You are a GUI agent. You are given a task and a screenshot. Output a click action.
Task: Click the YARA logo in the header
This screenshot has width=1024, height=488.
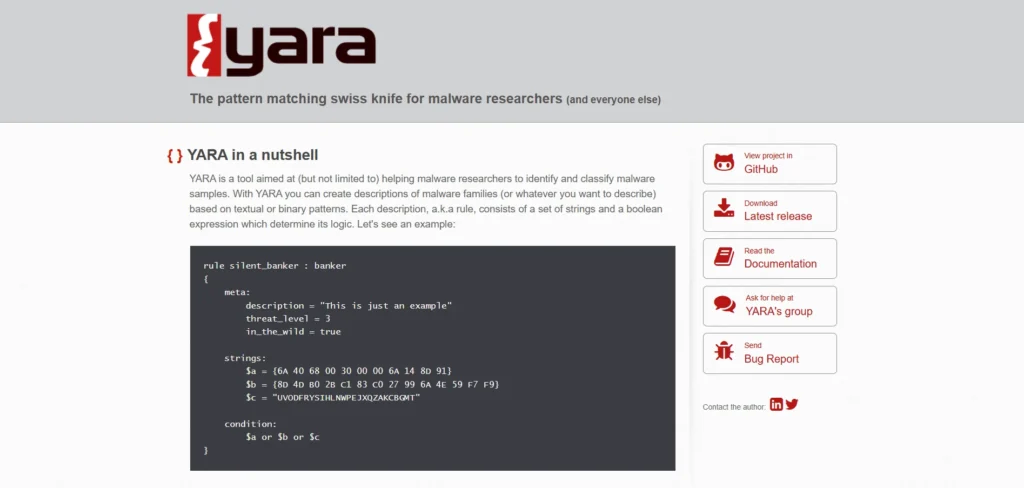pos(281,45)
